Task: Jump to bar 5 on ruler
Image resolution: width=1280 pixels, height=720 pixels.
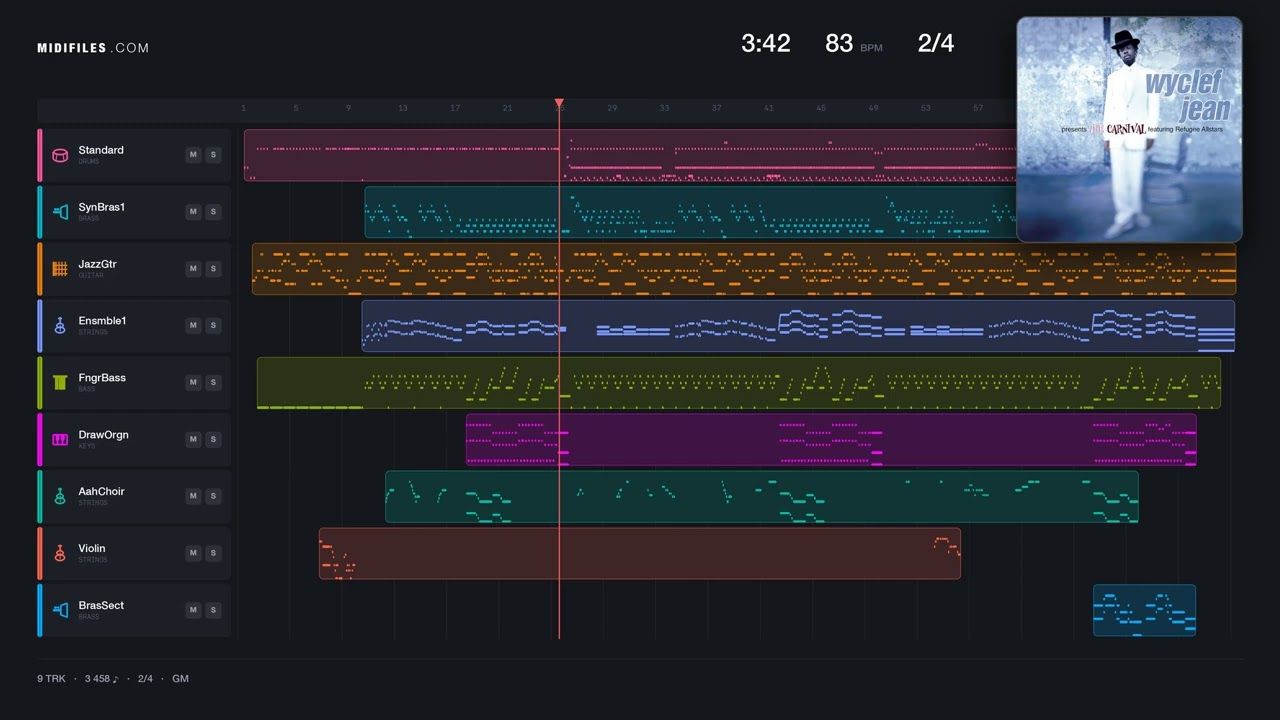Action: 296,108
